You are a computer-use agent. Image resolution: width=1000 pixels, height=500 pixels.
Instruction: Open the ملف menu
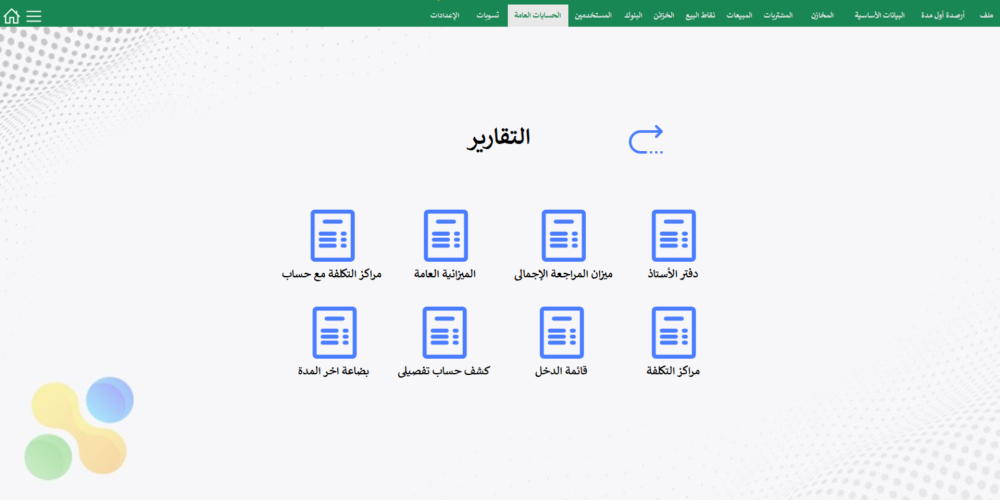[x=986, y=16]
